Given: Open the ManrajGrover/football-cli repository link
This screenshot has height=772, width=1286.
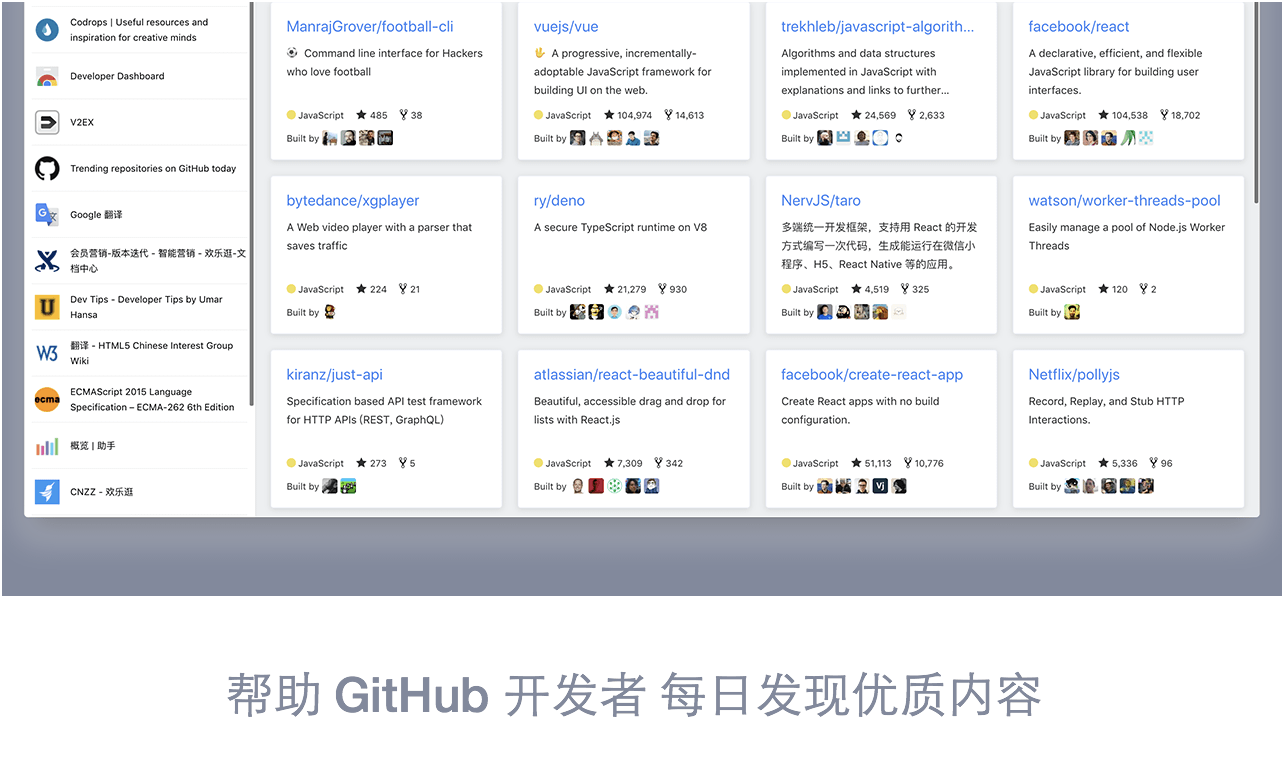Looking at the screenshot, I should (370, 27).
